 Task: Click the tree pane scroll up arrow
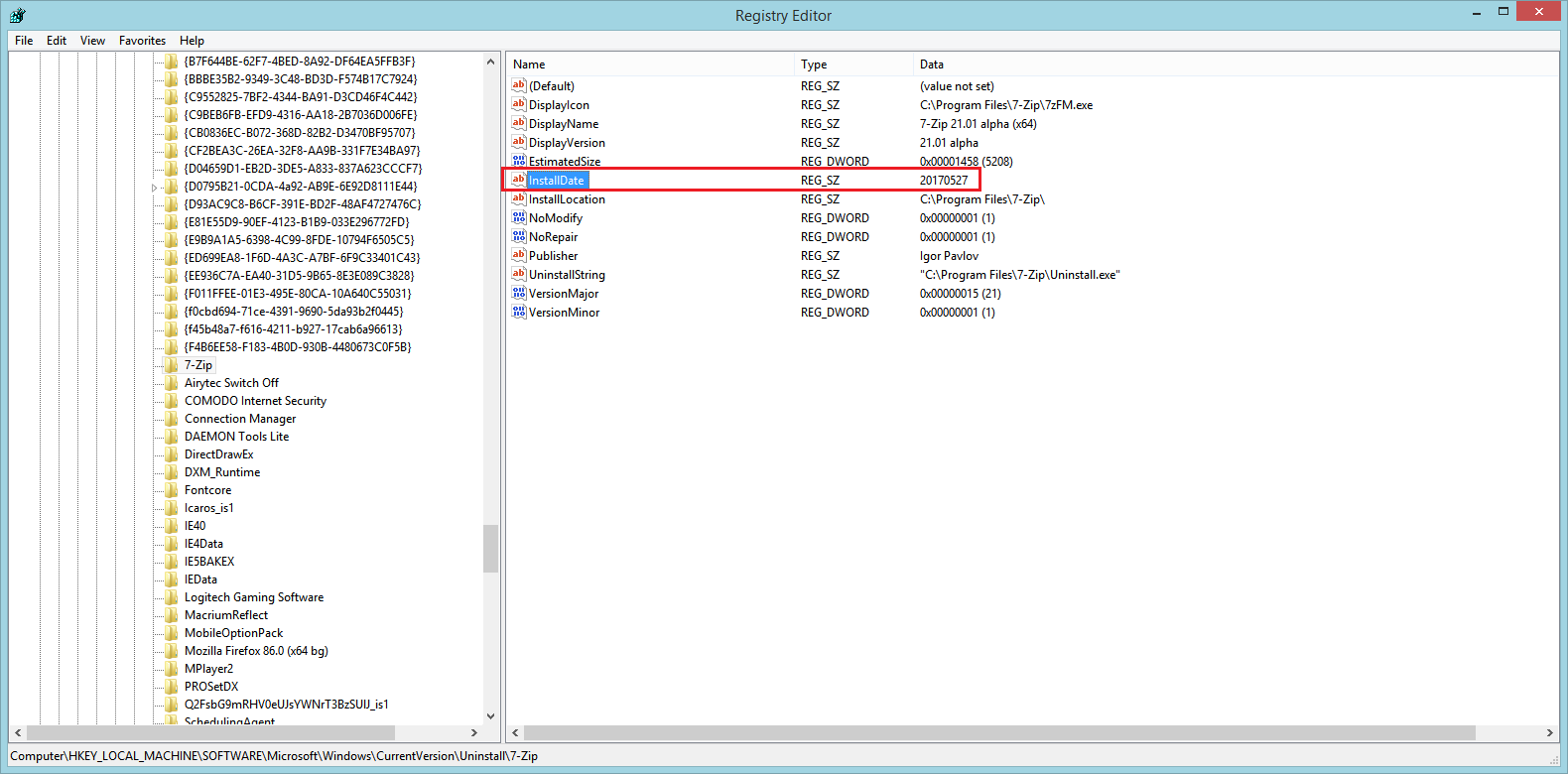[490, 62]
